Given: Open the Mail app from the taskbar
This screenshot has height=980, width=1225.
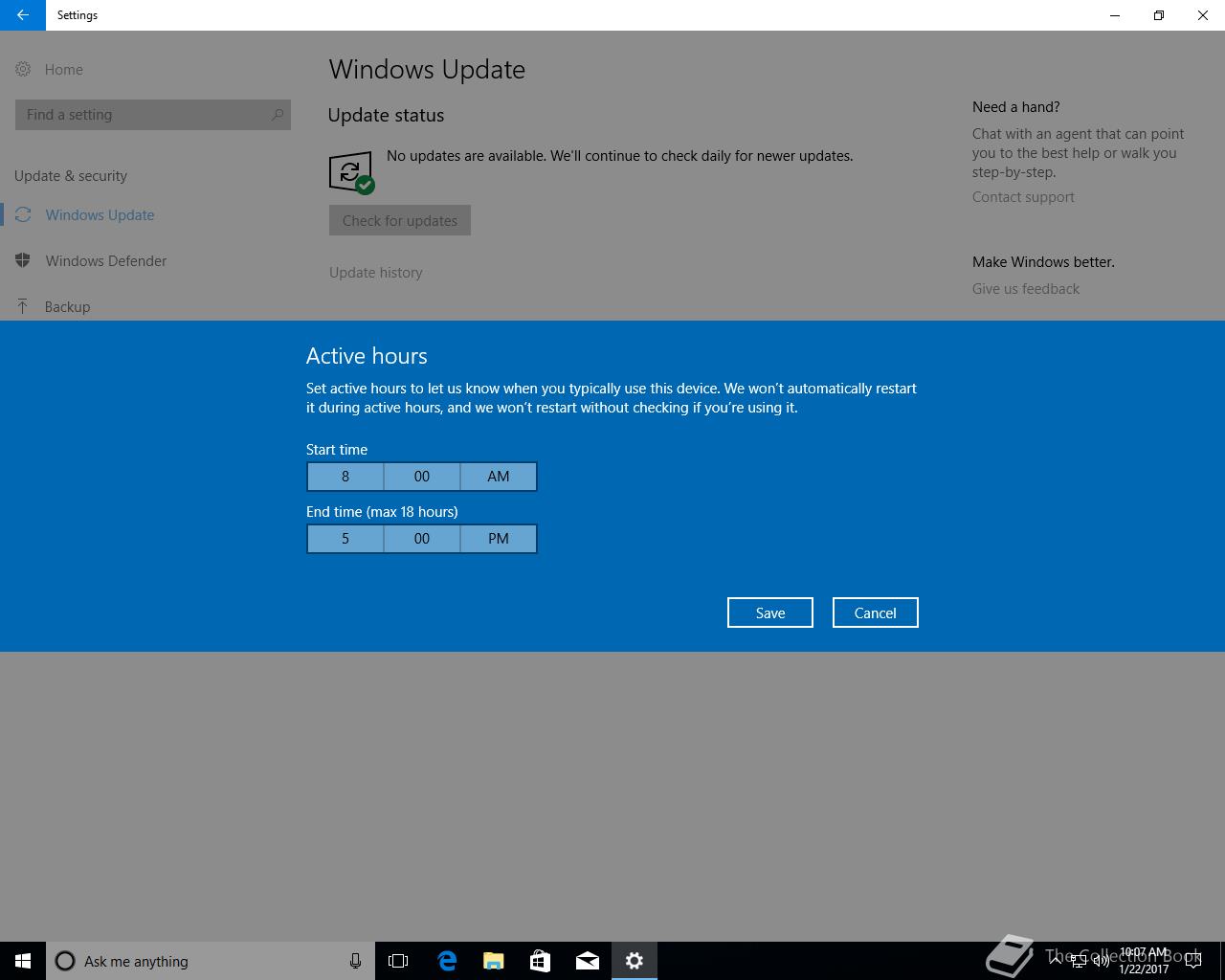Looking at the screenshot, I should point(588,961).
